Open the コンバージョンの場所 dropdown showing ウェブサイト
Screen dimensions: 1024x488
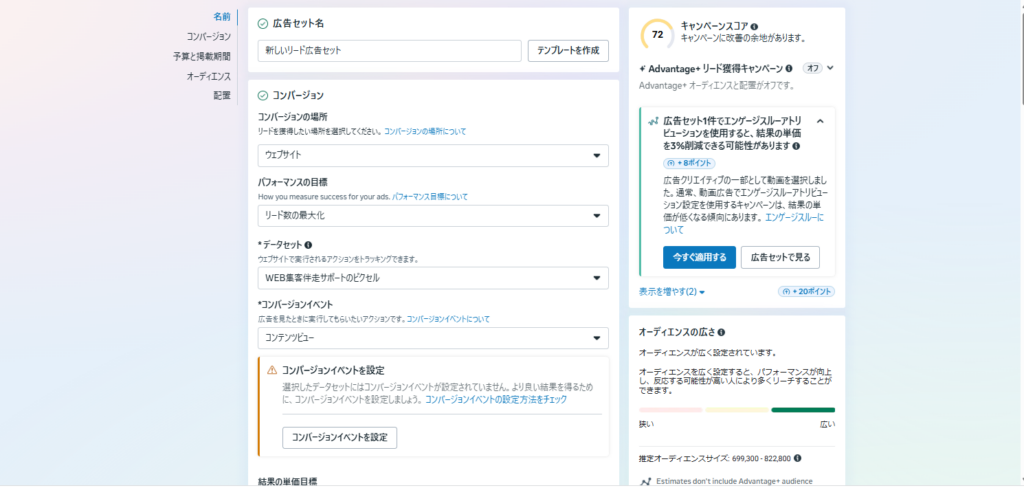tap(432, 155)
